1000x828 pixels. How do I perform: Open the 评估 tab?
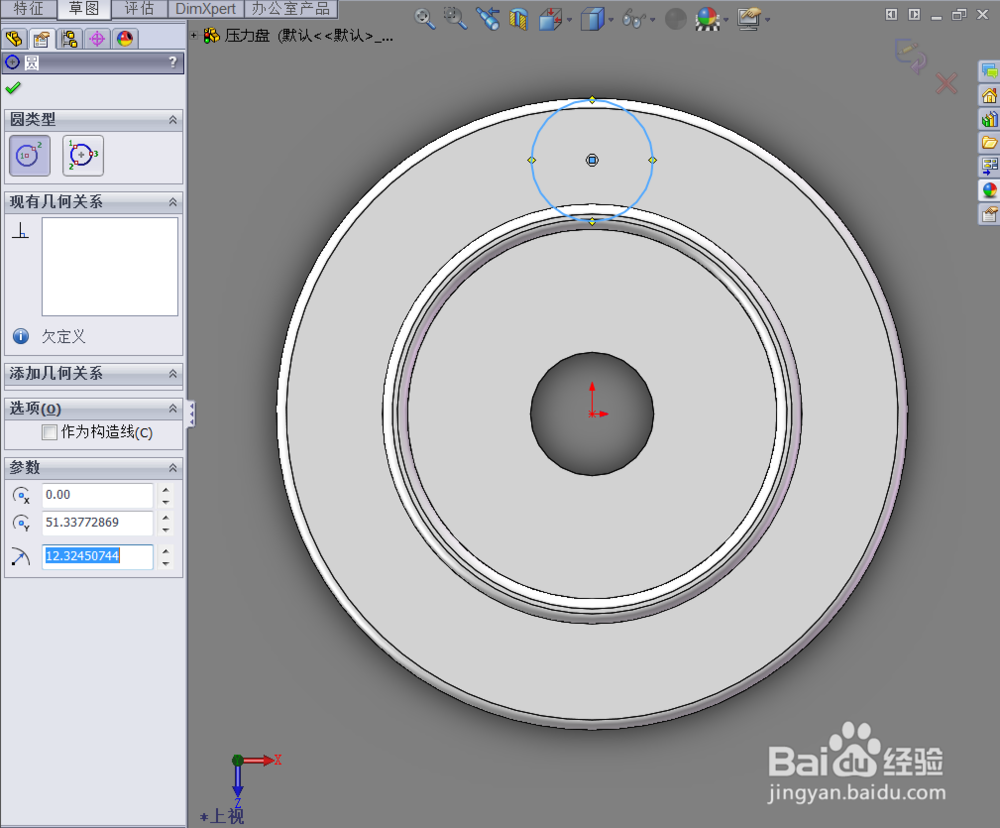tap(140, 9)
